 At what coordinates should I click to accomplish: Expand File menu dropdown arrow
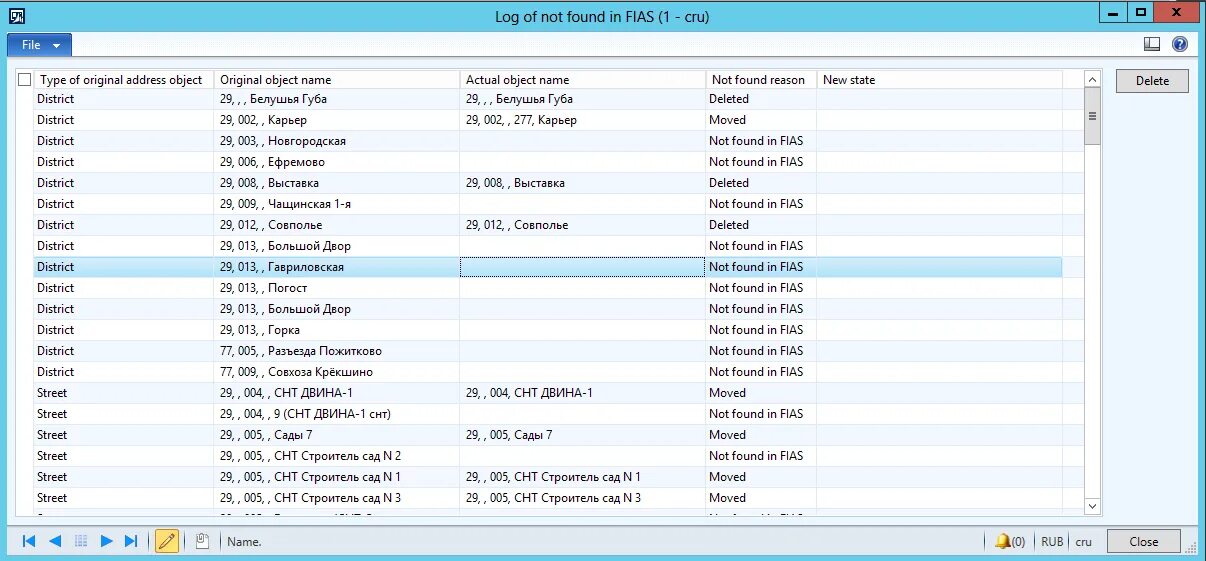pos(57,46)
